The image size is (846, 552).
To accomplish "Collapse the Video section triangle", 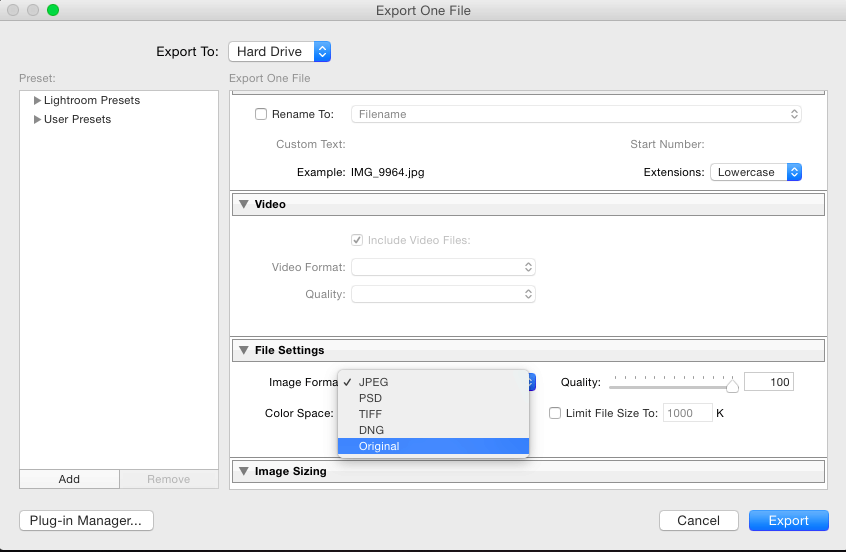I will click(243, 204).
